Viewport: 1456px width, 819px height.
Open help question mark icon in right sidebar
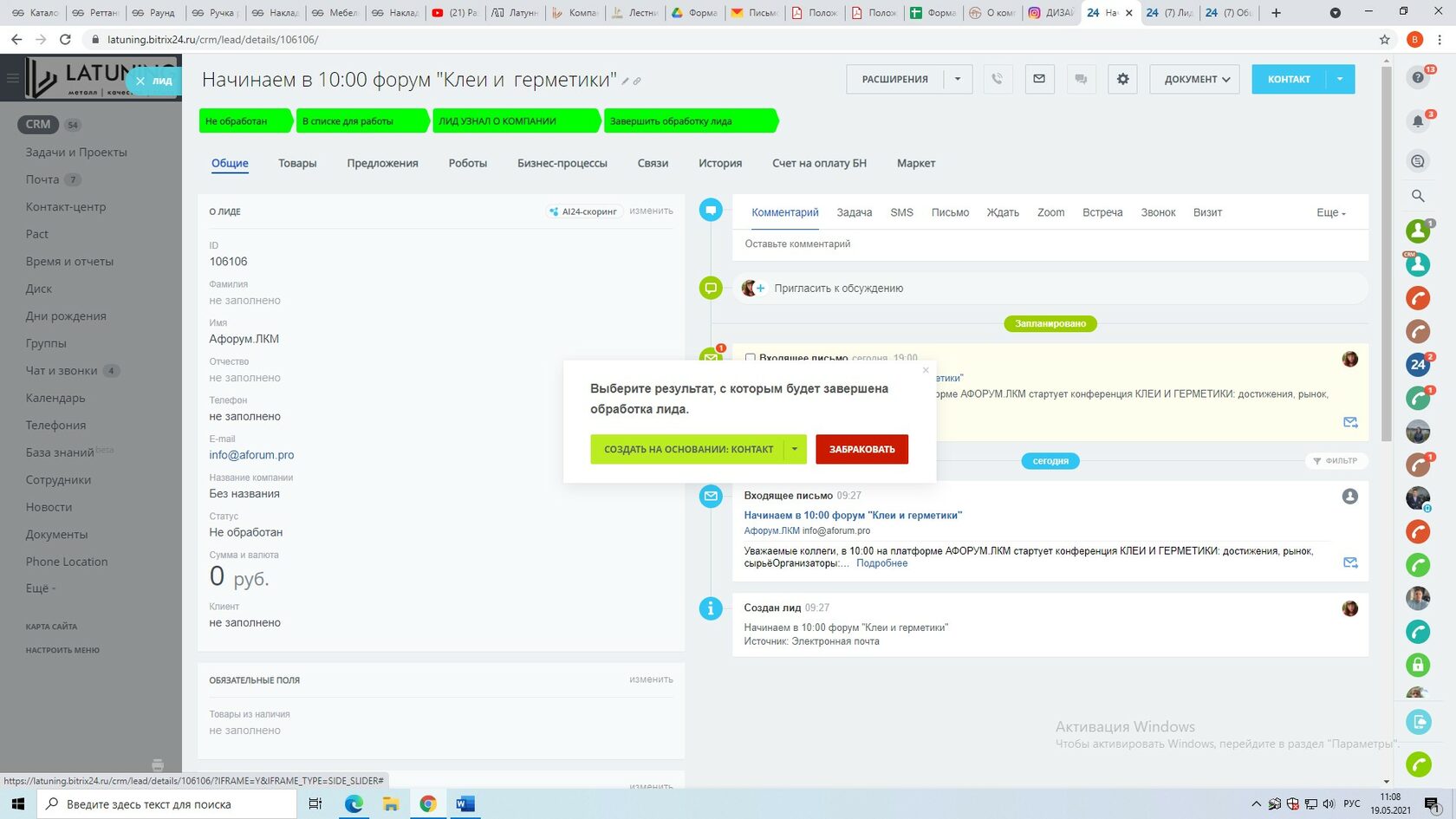[1418, 78]
